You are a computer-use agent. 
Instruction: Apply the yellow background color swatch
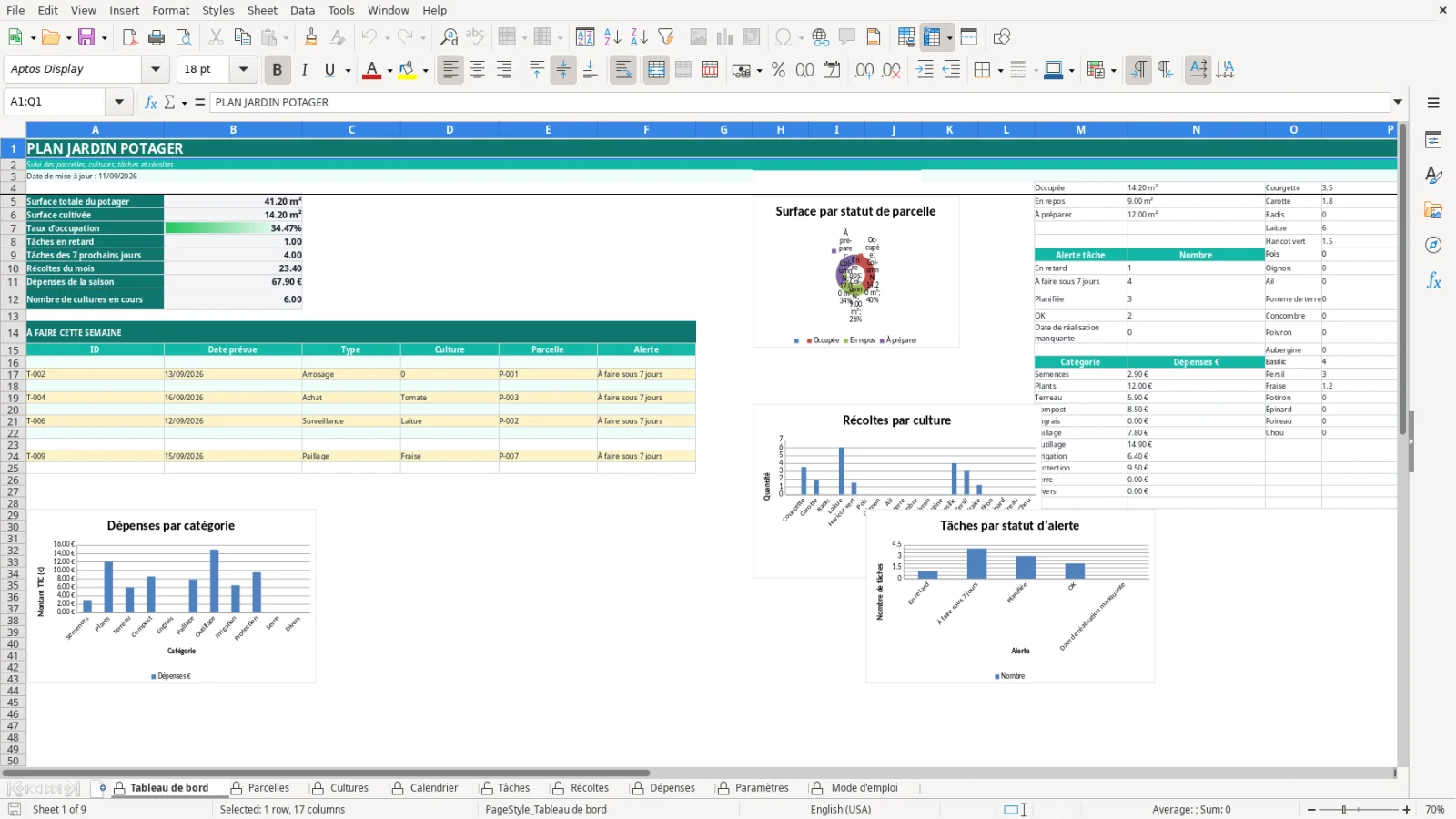407,69
